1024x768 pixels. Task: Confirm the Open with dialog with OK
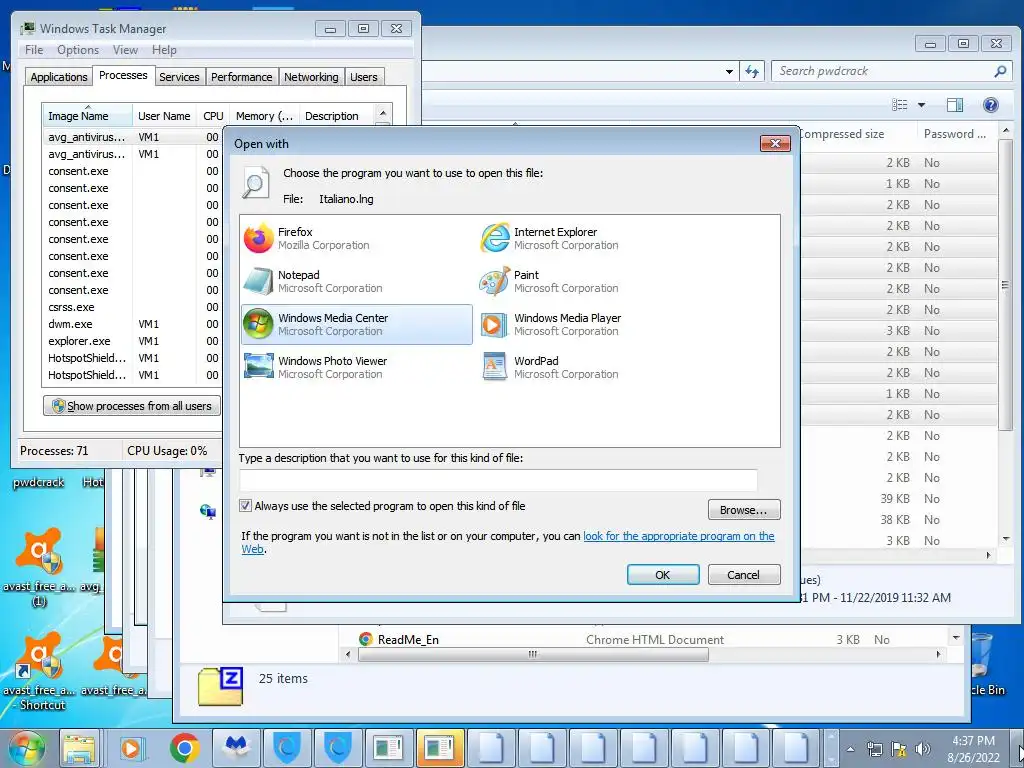click(x=663, y=575)
